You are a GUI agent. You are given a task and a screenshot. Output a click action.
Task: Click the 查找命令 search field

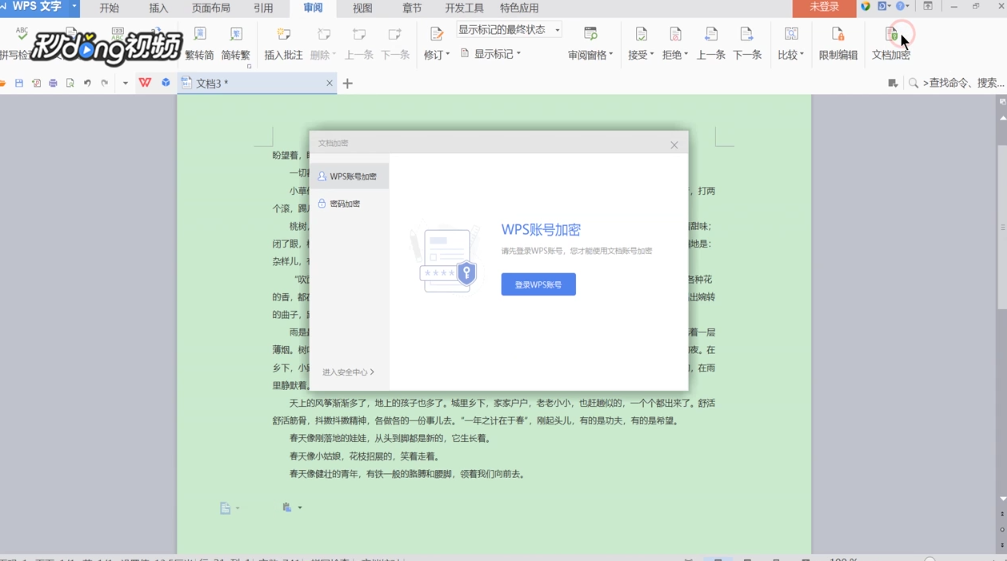click(x=963, y=83)
